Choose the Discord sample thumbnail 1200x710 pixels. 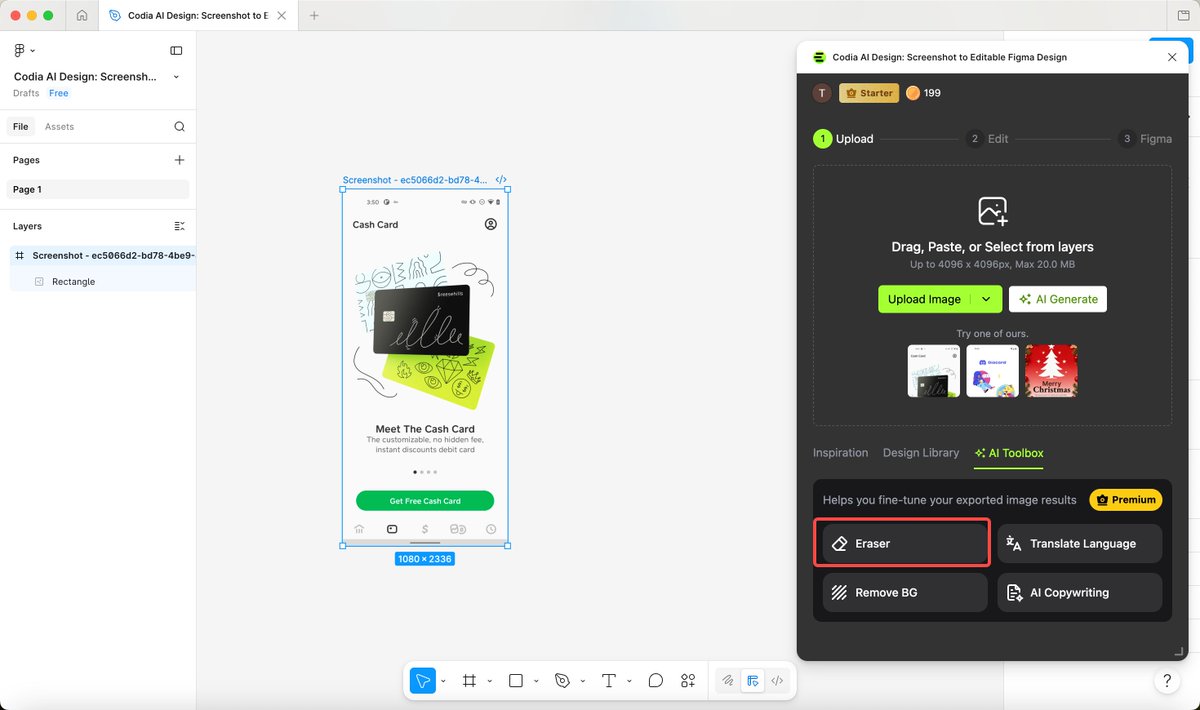(x=992, y=371)
